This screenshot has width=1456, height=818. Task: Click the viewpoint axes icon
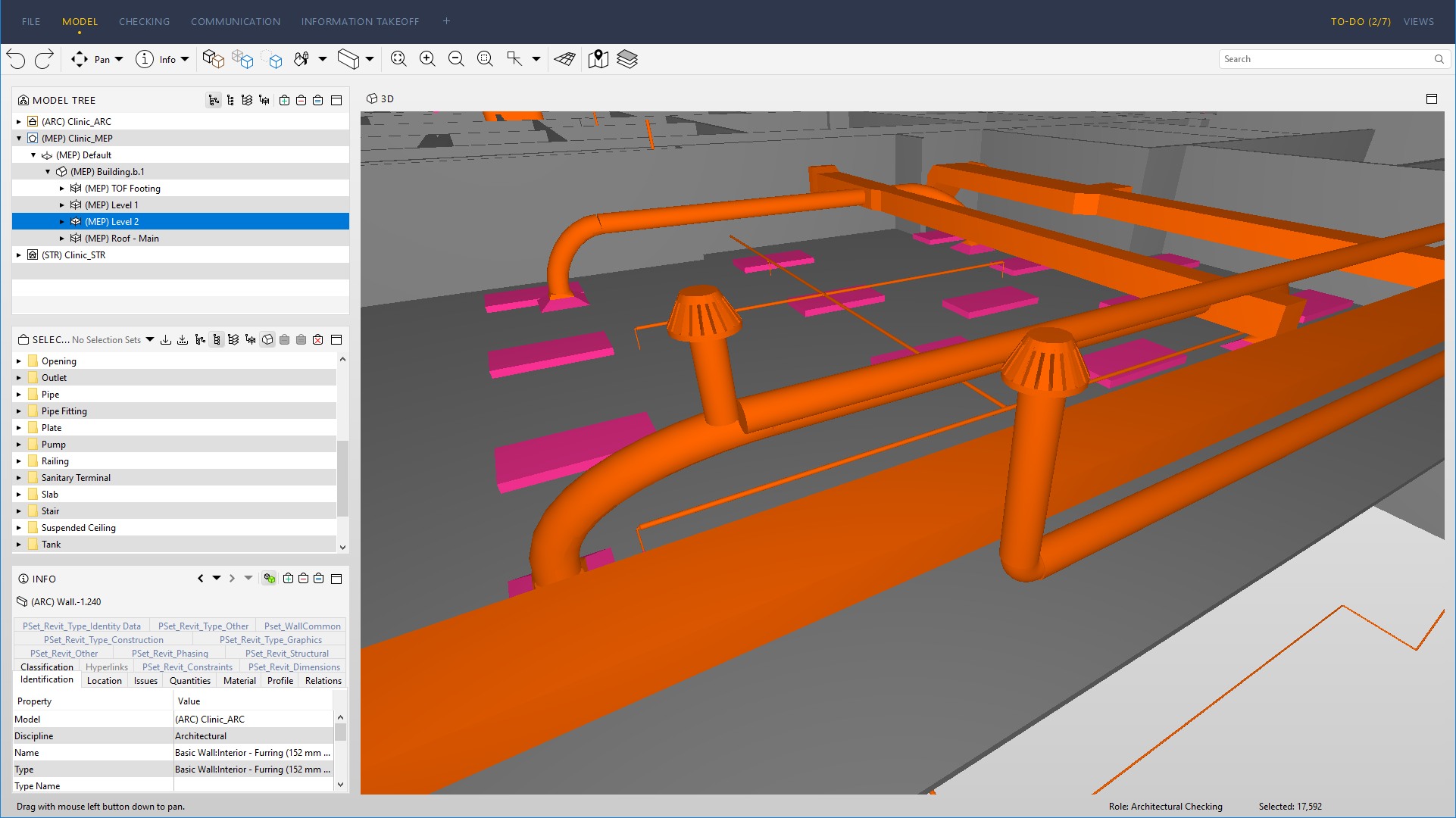click(x=515, y=59)
